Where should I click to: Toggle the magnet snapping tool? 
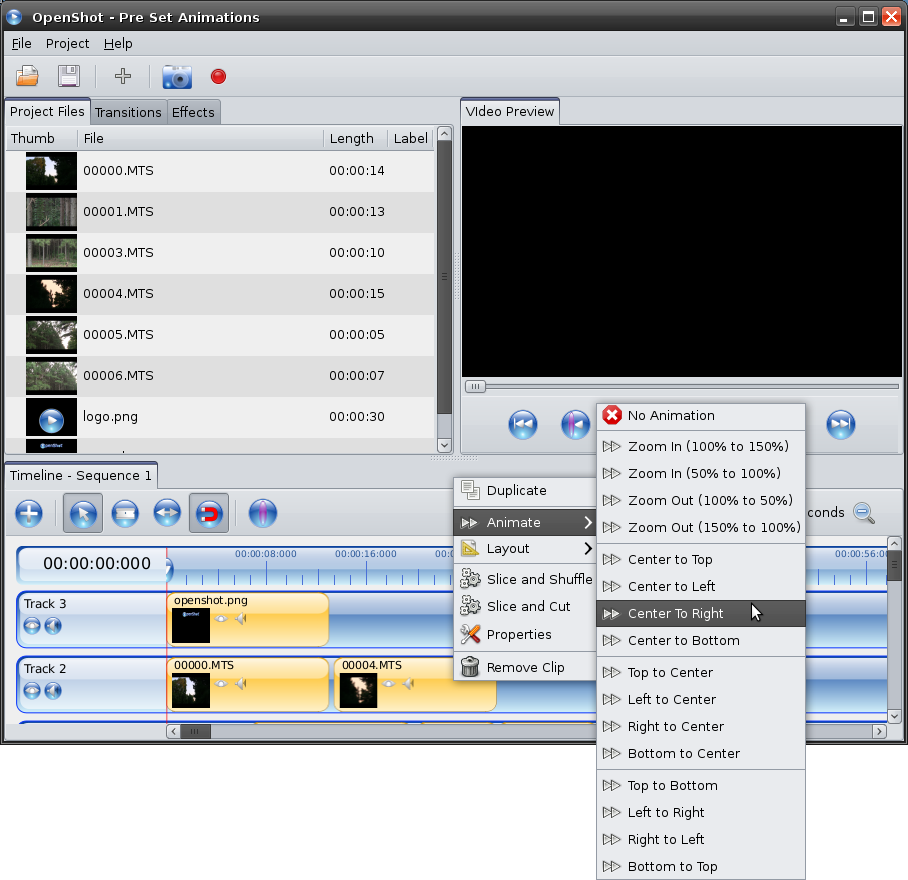point(208,514)
